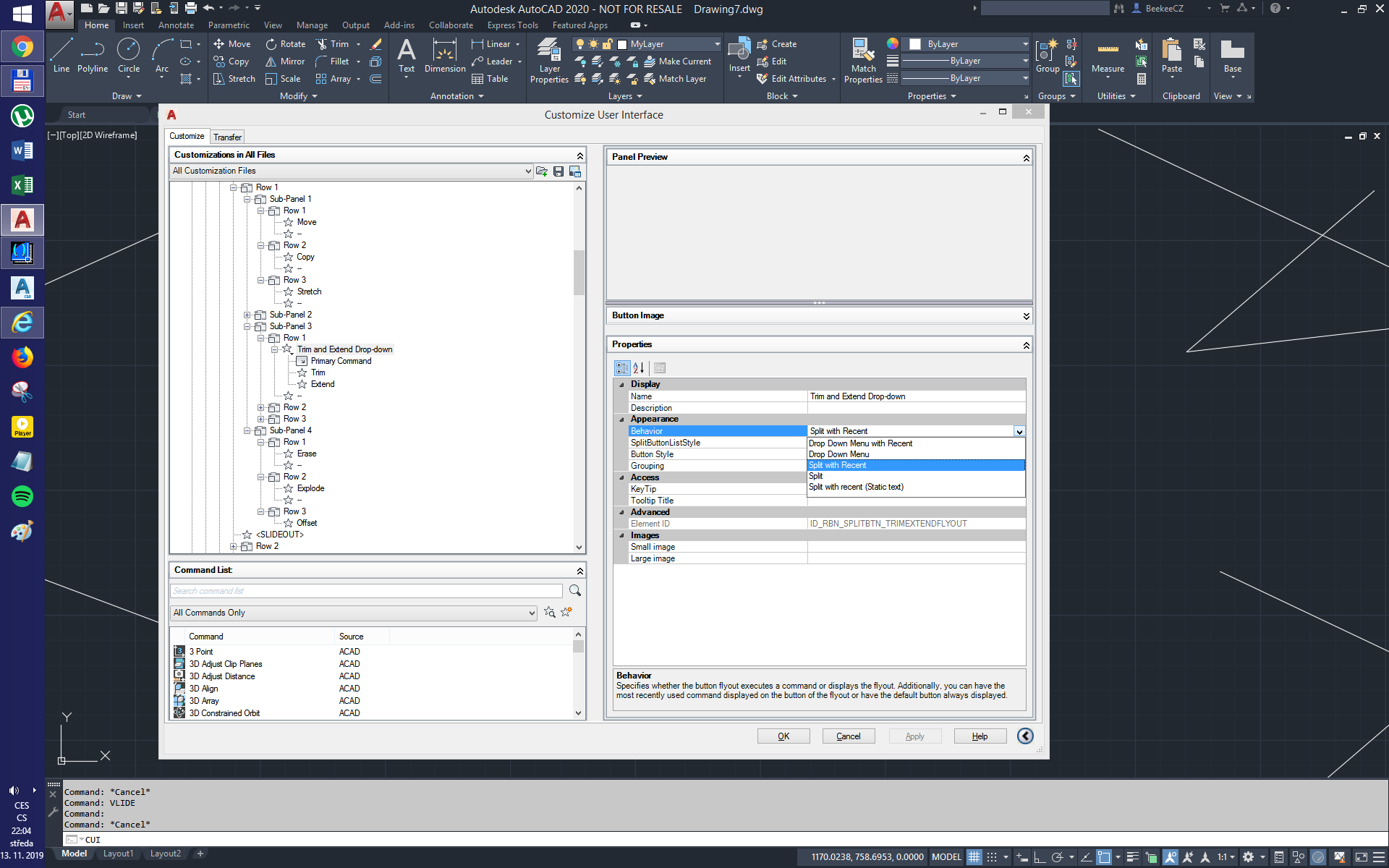The image size is (1389, 868).
Task: Choose Drop Down Menu with Recent option
Action: coord(860,443)
